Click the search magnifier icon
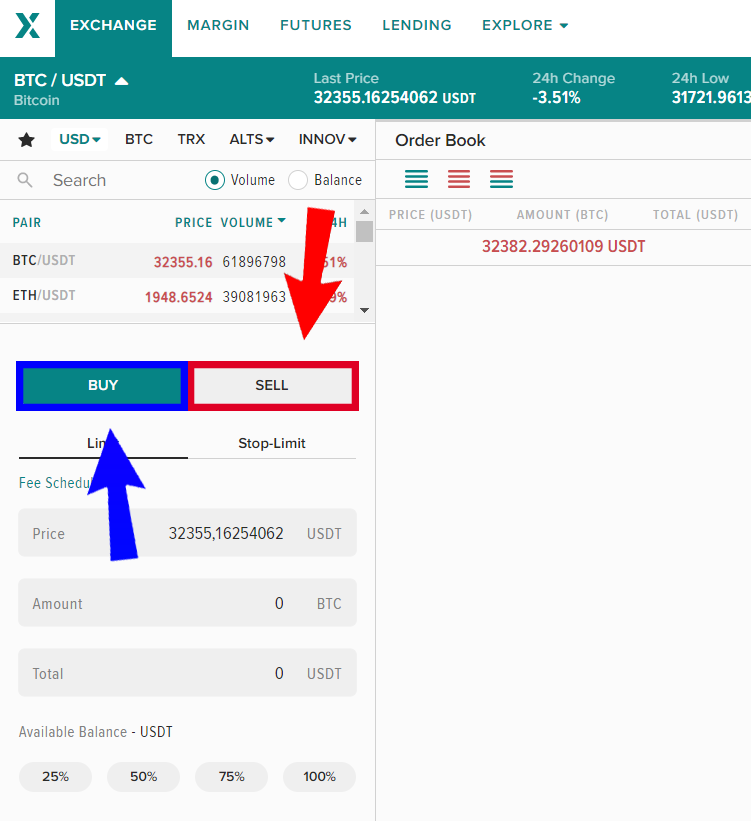The image size is (751, 821). [25, 180]
